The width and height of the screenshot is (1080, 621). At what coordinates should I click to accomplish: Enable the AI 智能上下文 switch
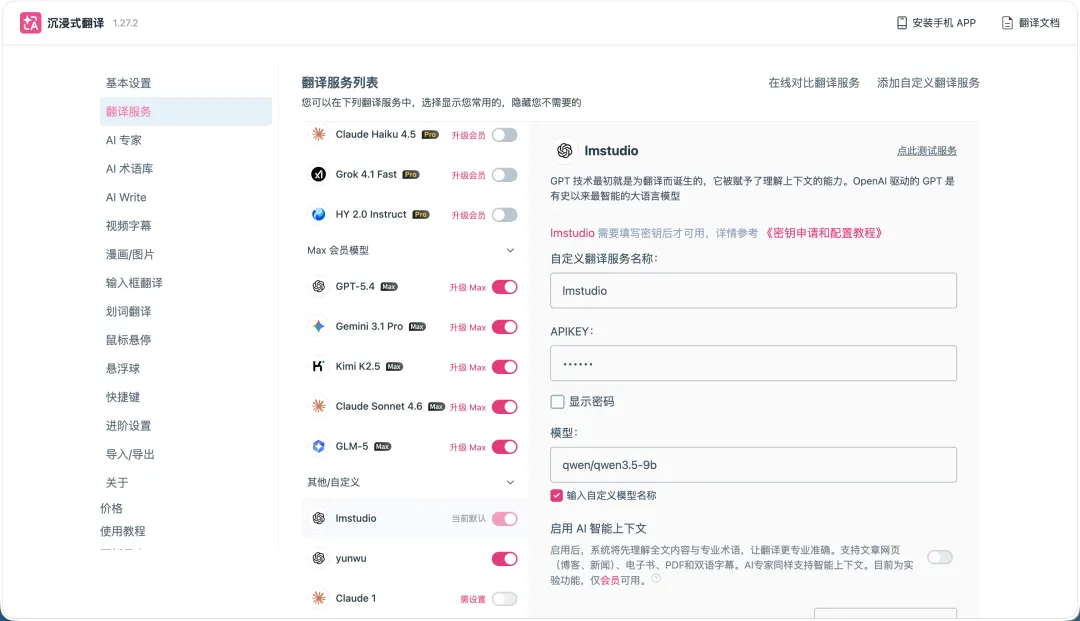pyautogui.click(x=939, y=557)
